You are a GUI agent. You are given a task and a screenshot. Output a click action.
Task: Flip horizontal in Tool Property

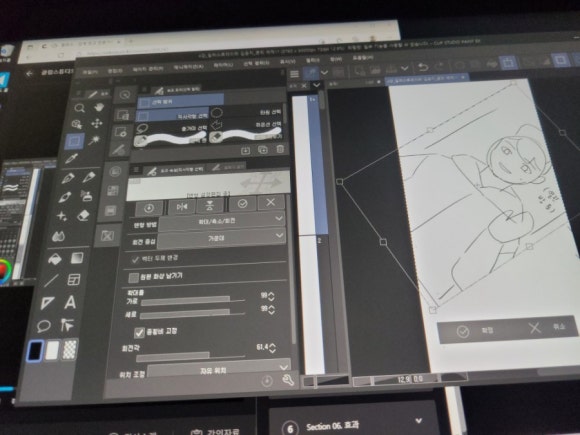[182, 207]
